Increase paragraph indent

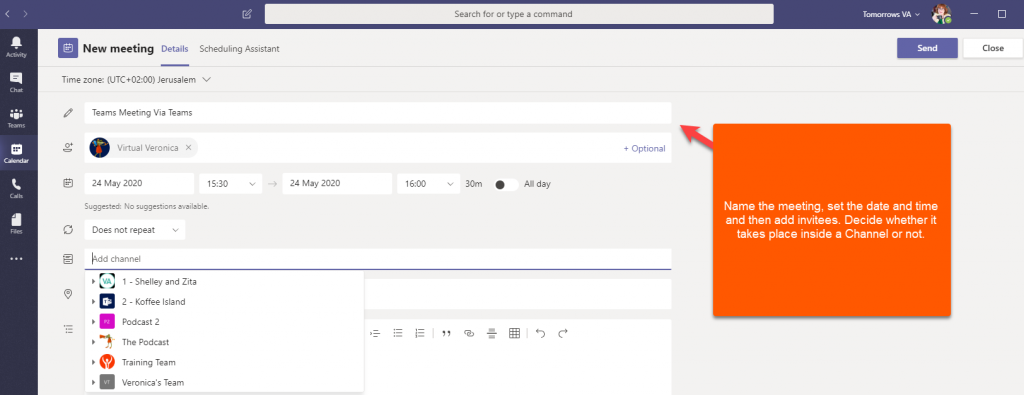pyautogui.click(x=375, y=334)
